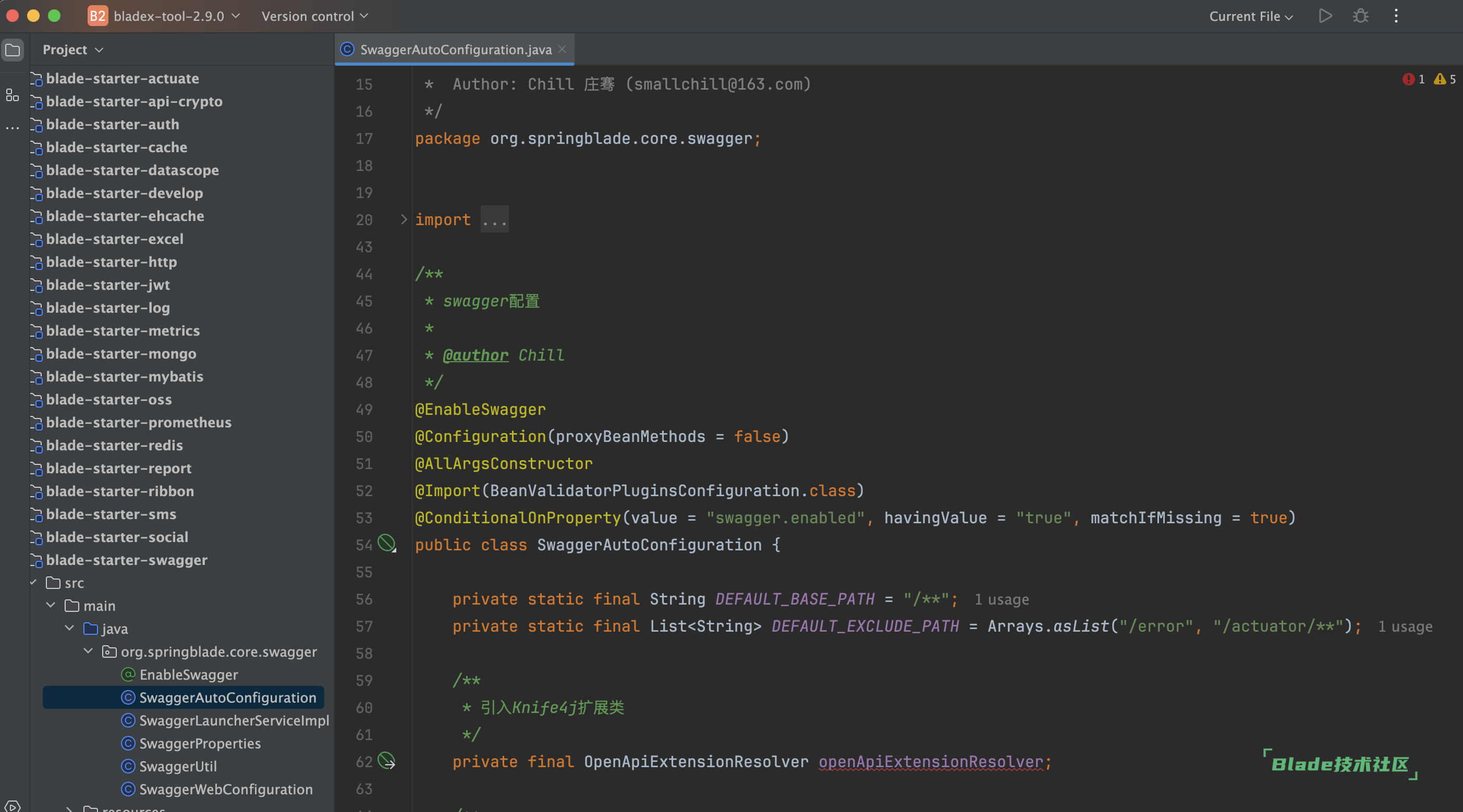The image size is (1463, 812).
Task: Collapse the org.springblade.core.swagger package
Action: (x=89, y=651)
